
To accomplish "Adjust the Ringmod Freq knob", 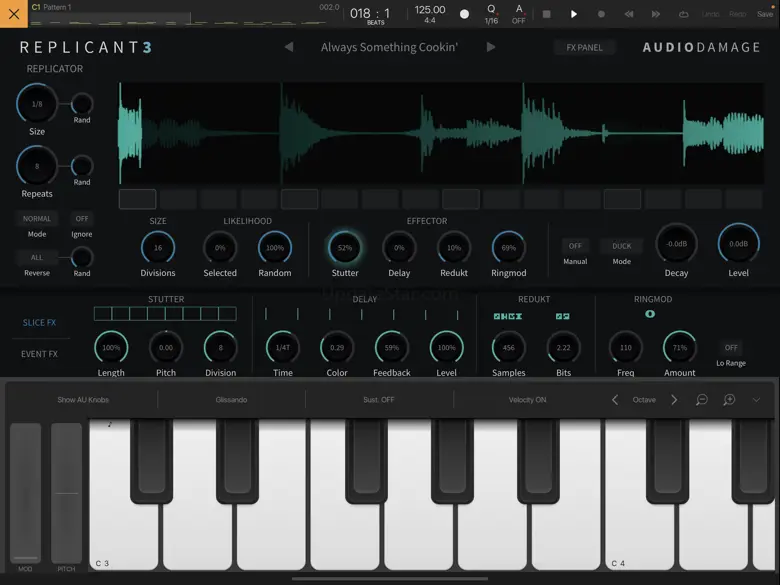I will pos(625,347).
